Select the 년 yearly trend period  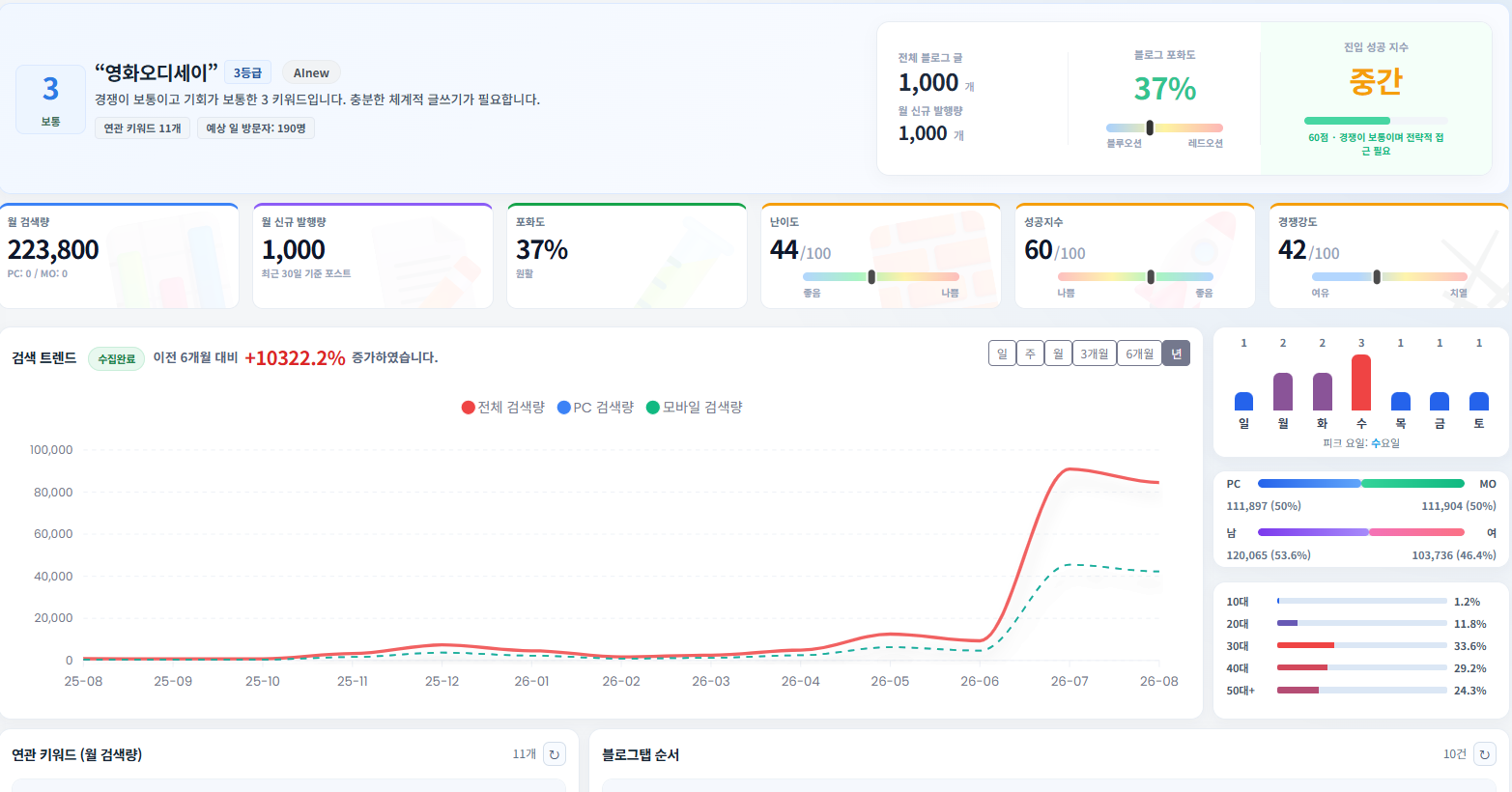[x=1176, y=354]
